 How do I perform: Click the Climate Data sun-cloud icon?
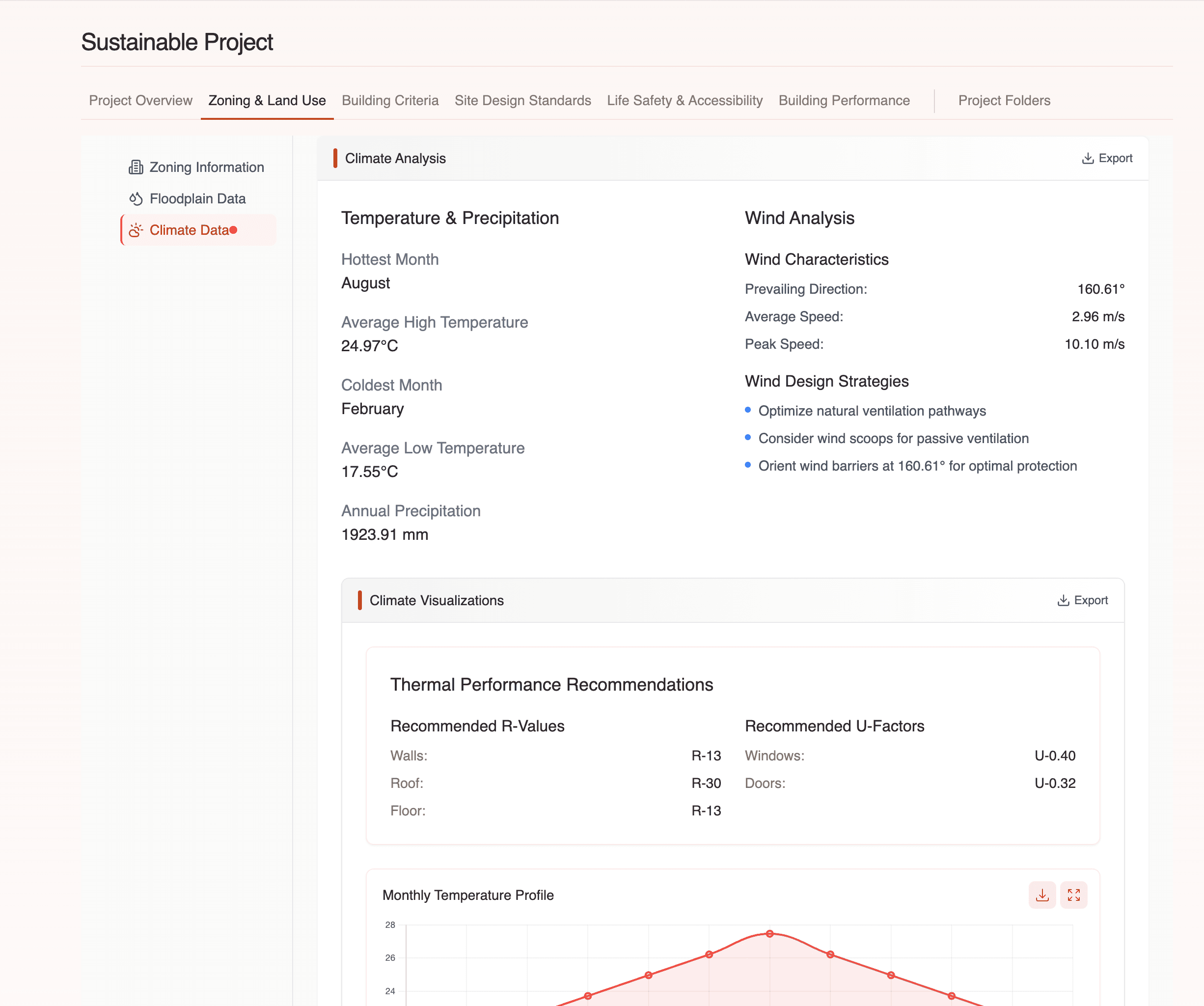pos(136,230)
